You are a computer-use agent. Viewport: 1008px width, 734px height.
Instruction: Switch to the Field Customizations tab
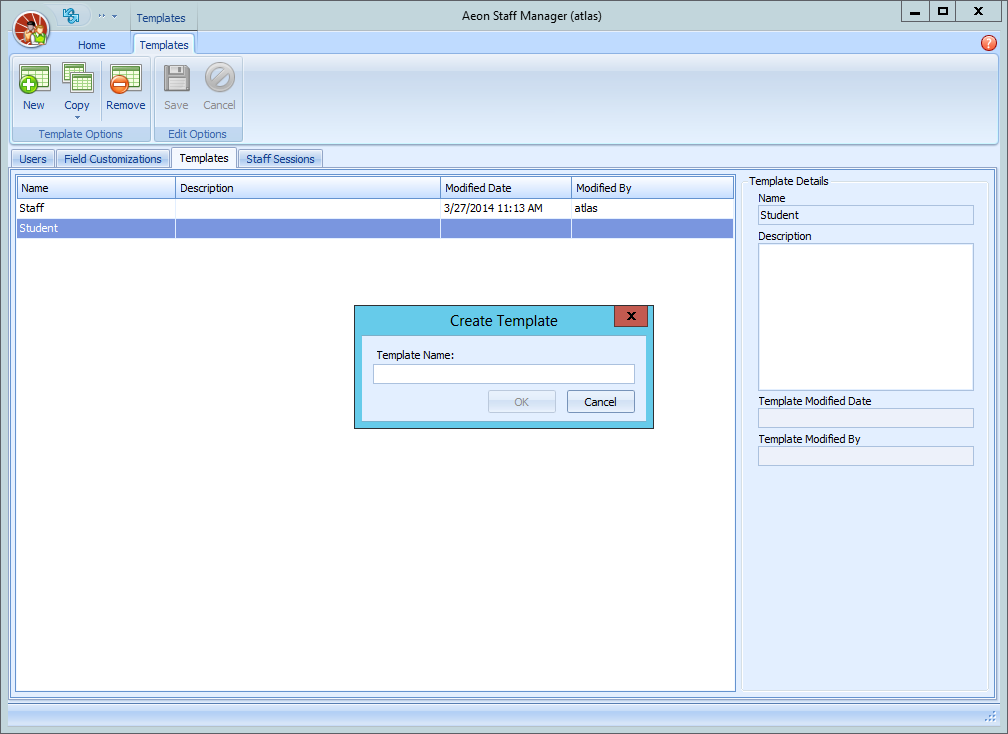coord(113,158)
